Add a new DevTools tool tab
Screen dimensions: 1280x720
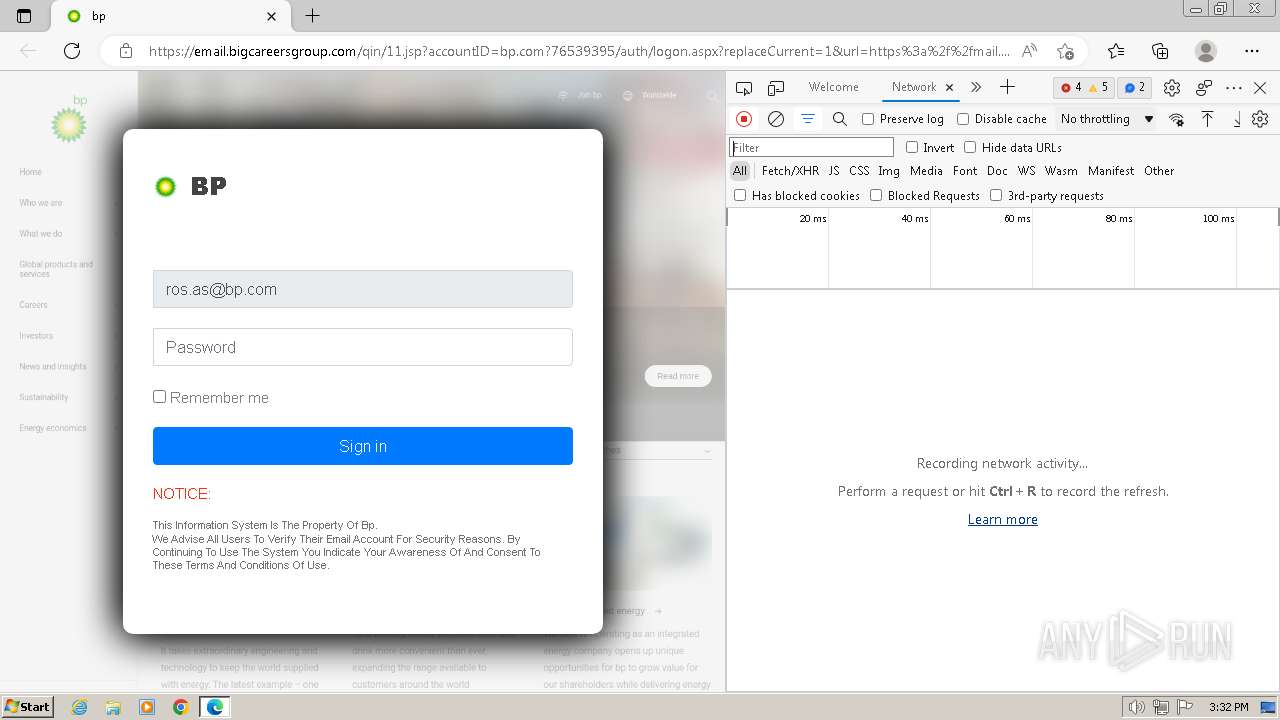(1007, 87)
